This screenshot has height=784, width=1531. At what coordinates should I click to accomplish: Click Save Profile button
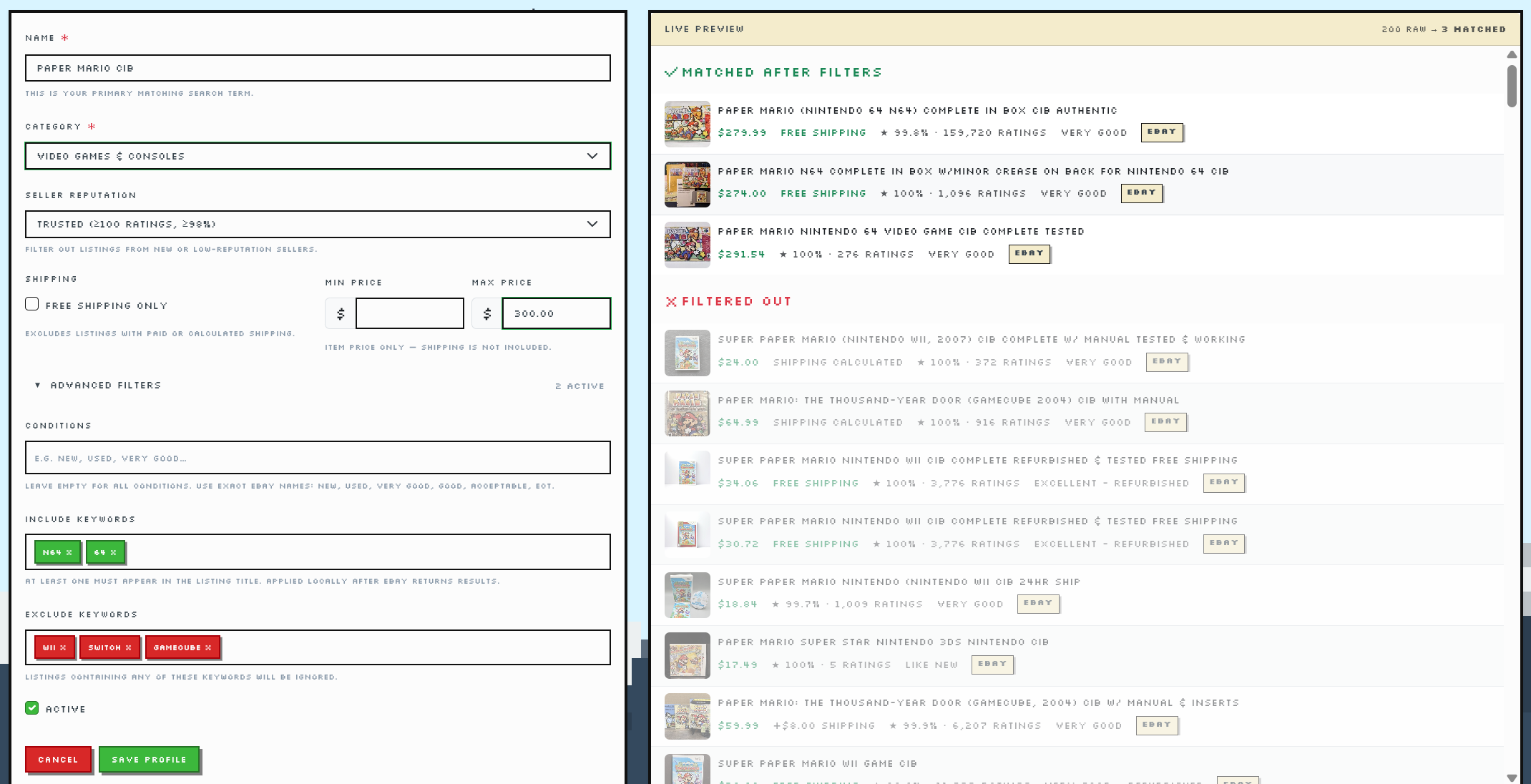tap(149, 759)
